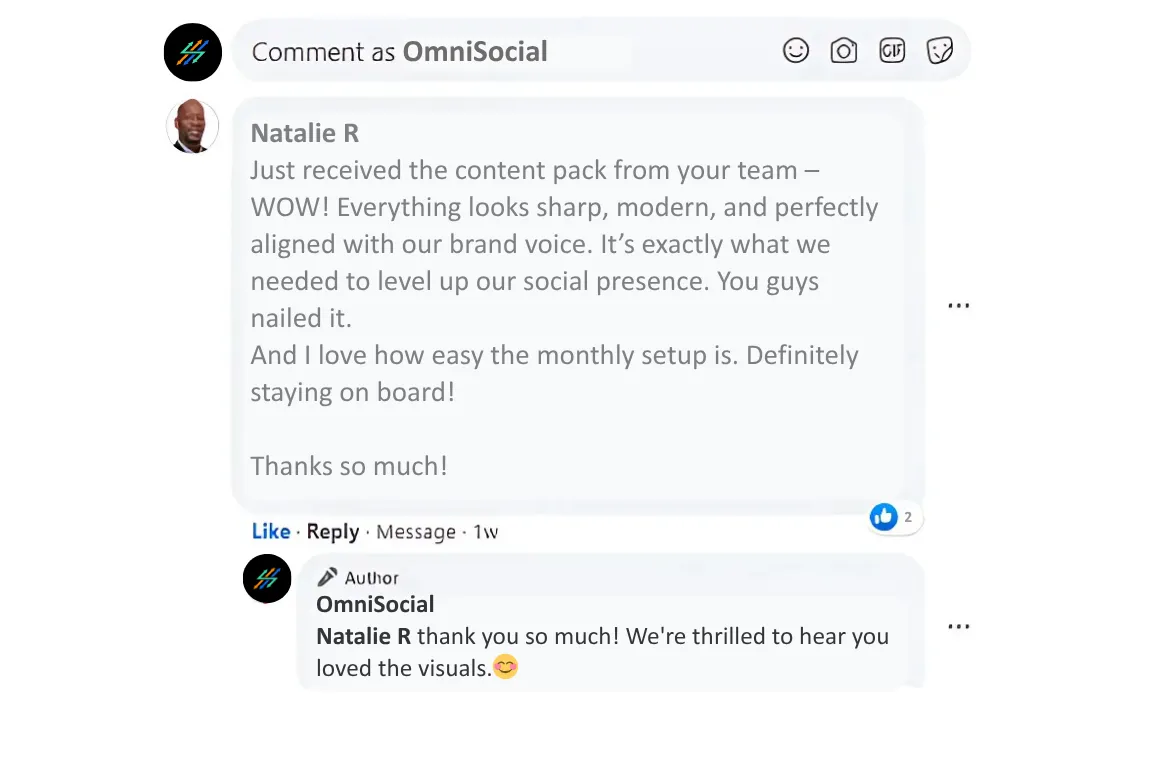Click the 'Natalie R' mention in the reply
The height and width of the screenshot is (762, 1155).
(363, 636)
